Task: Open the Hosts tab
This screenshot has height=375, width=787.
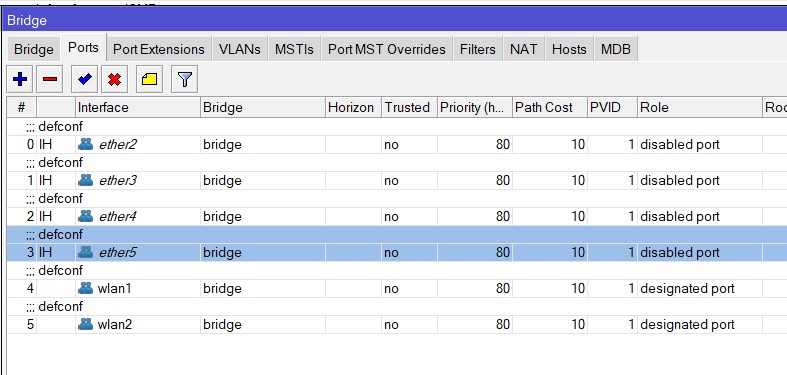Action: click(569, 49)
